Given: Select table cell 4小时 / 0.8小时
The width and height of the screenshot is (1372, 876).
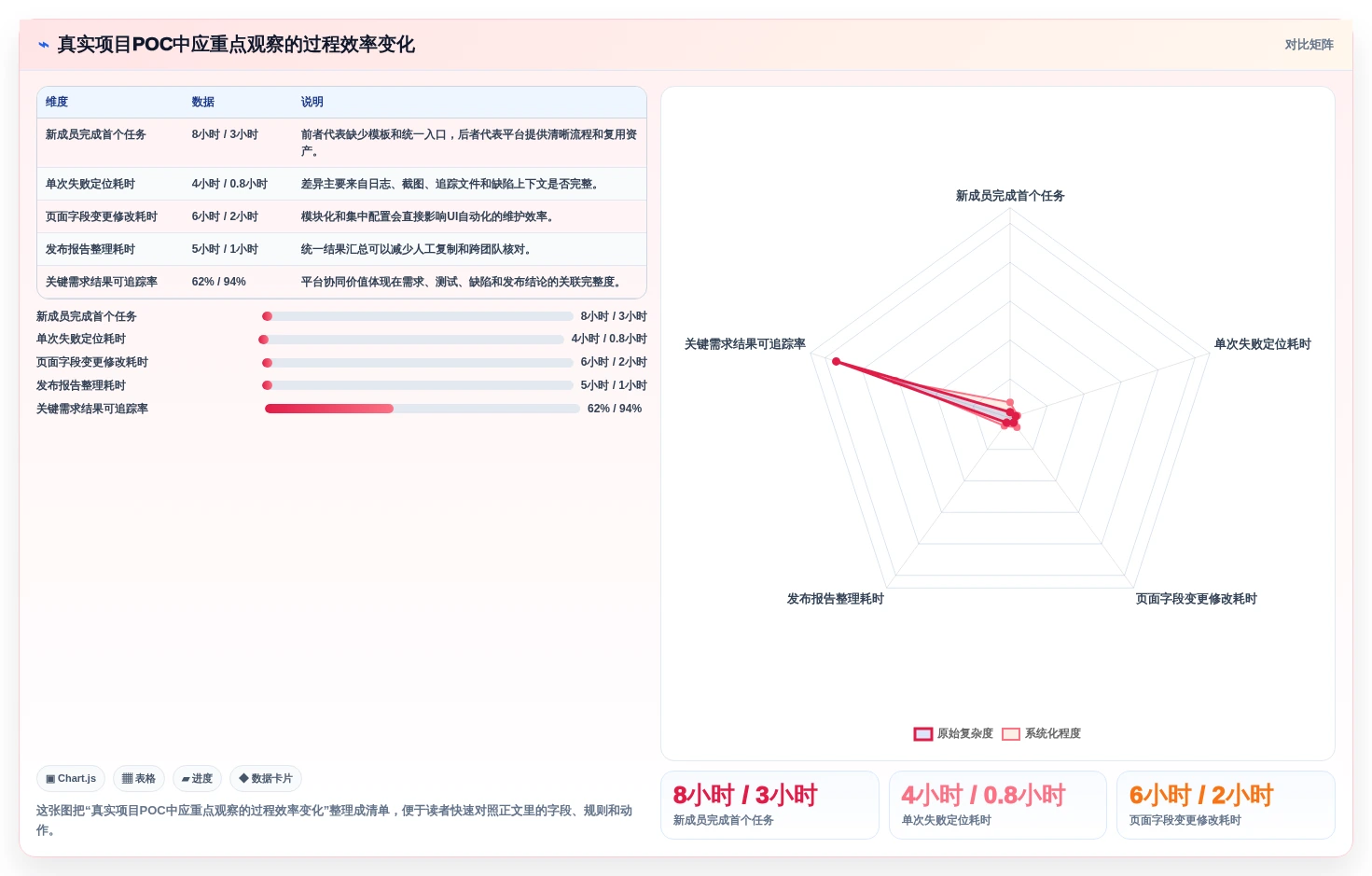Looking at the screenshot, I should (229, 184).
